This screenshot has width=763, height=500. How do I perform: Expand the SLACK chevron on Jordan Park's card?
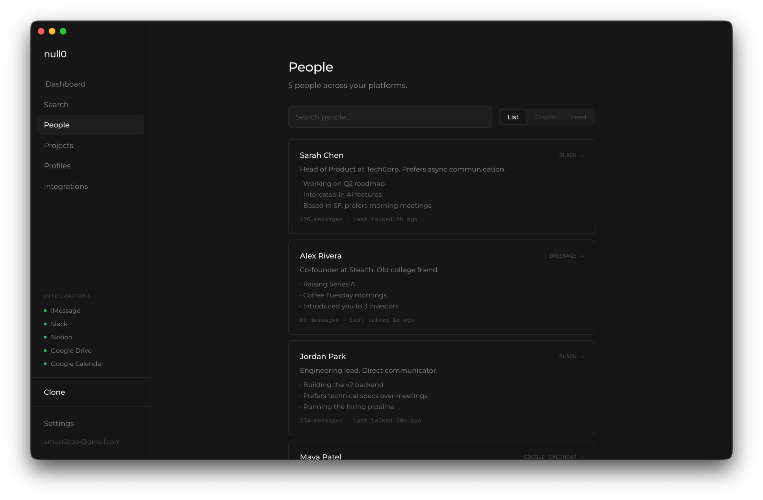pyautogui.click(x=582, y=357)
